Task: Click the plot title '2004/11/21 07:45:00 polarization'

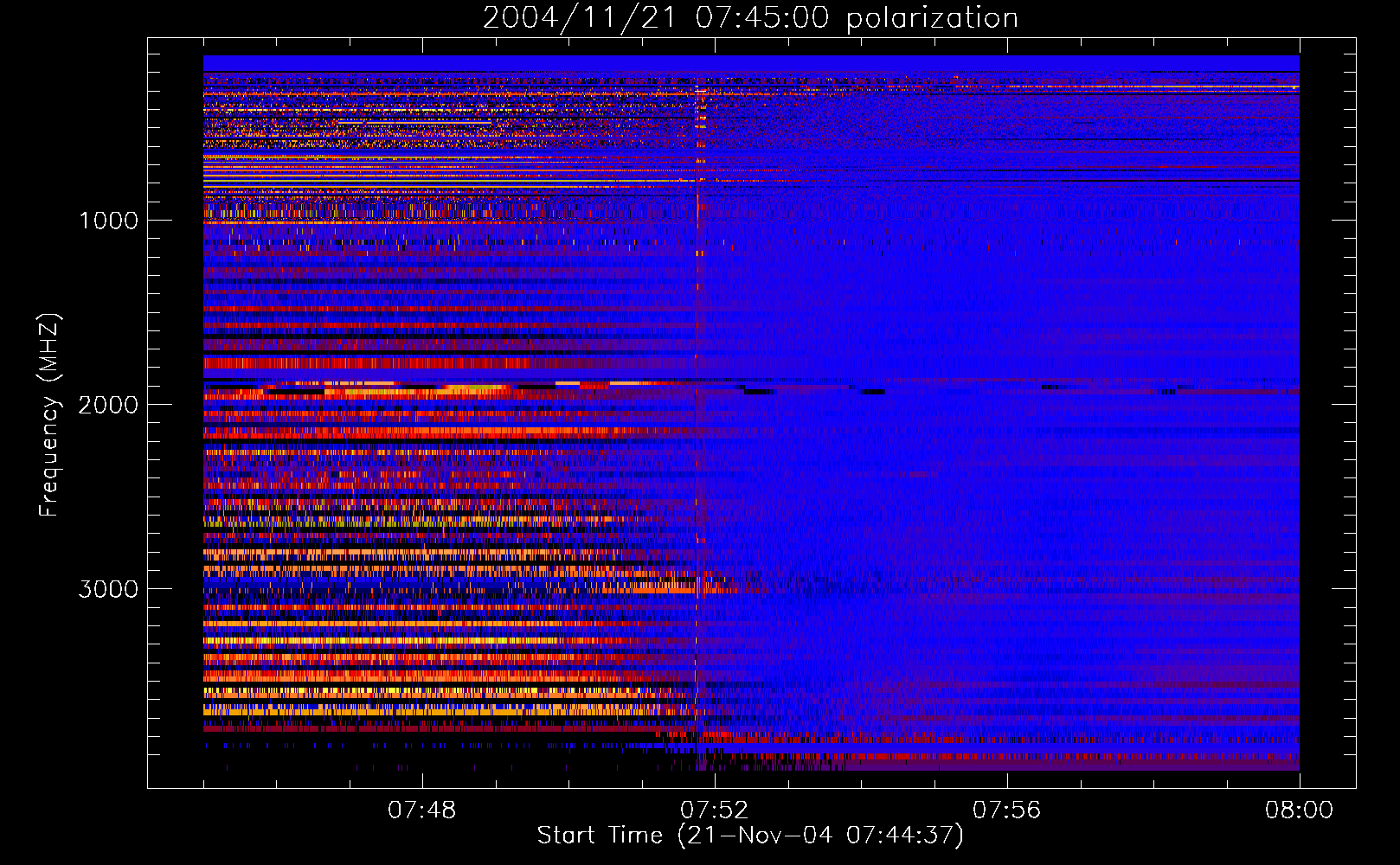Action: 750,17
